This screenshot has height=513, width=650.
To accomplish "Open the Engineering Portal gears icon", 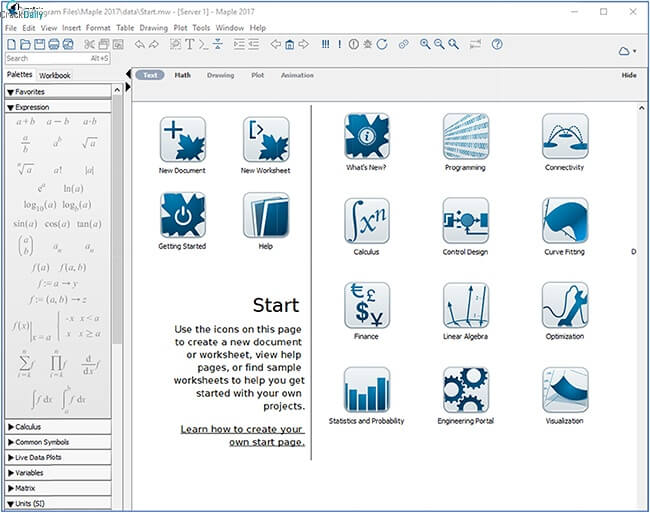I will pyautogui.click(x=466, y=390).
